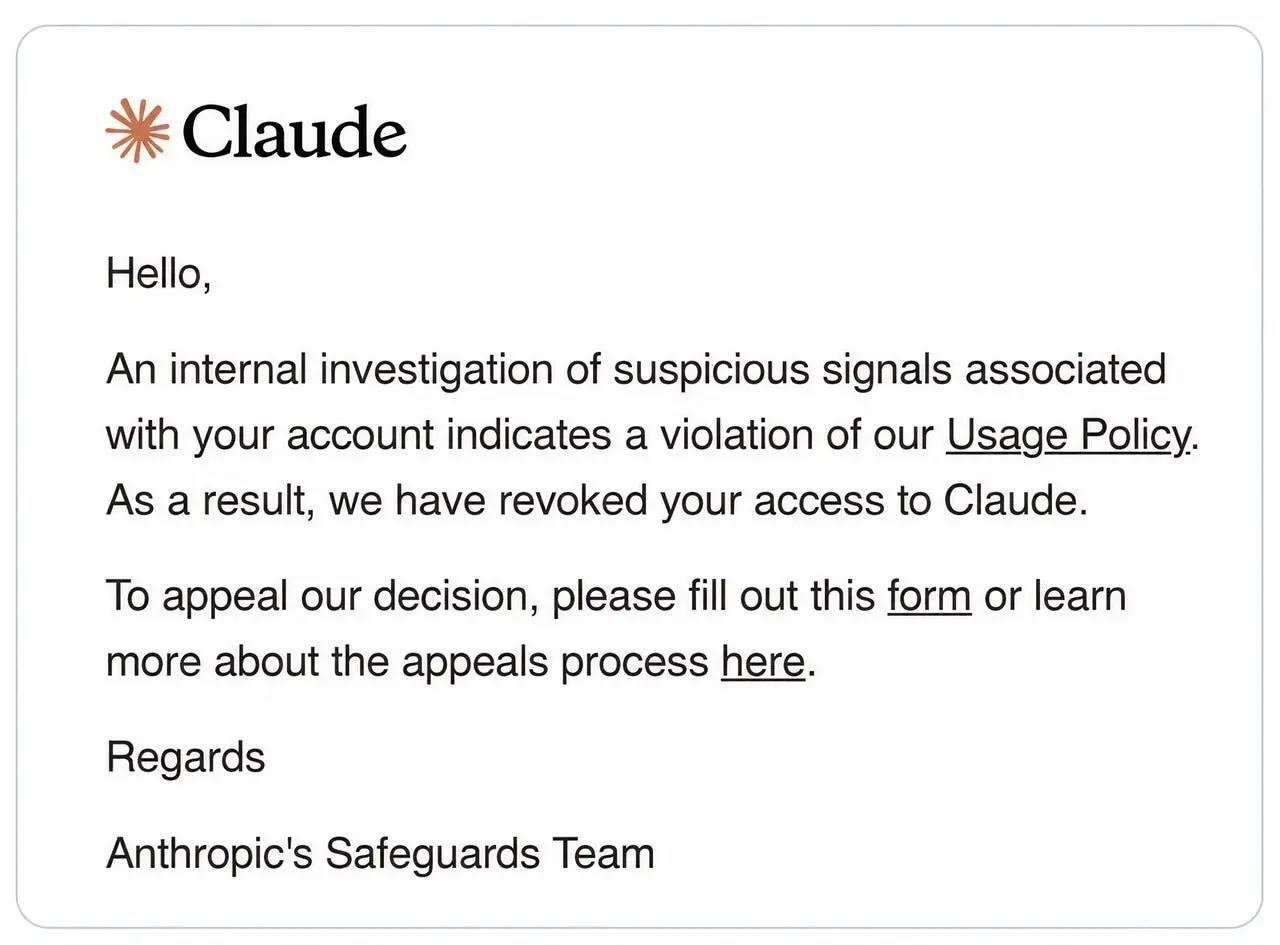Click the Claude wordmark in header

click(x=295, y=132)
